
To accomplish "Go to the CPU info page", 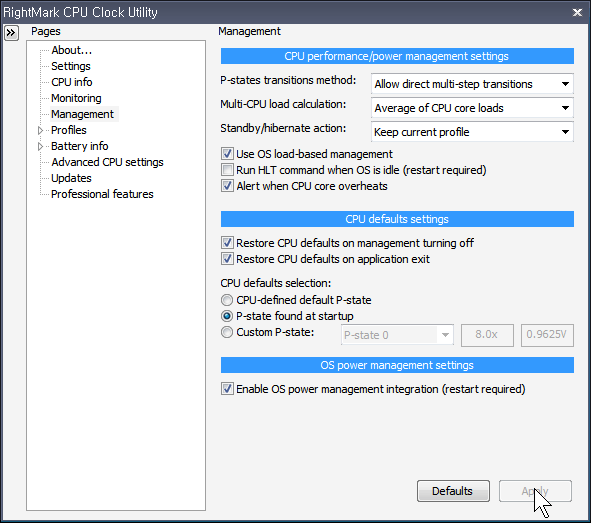I will tap(72, 82).
